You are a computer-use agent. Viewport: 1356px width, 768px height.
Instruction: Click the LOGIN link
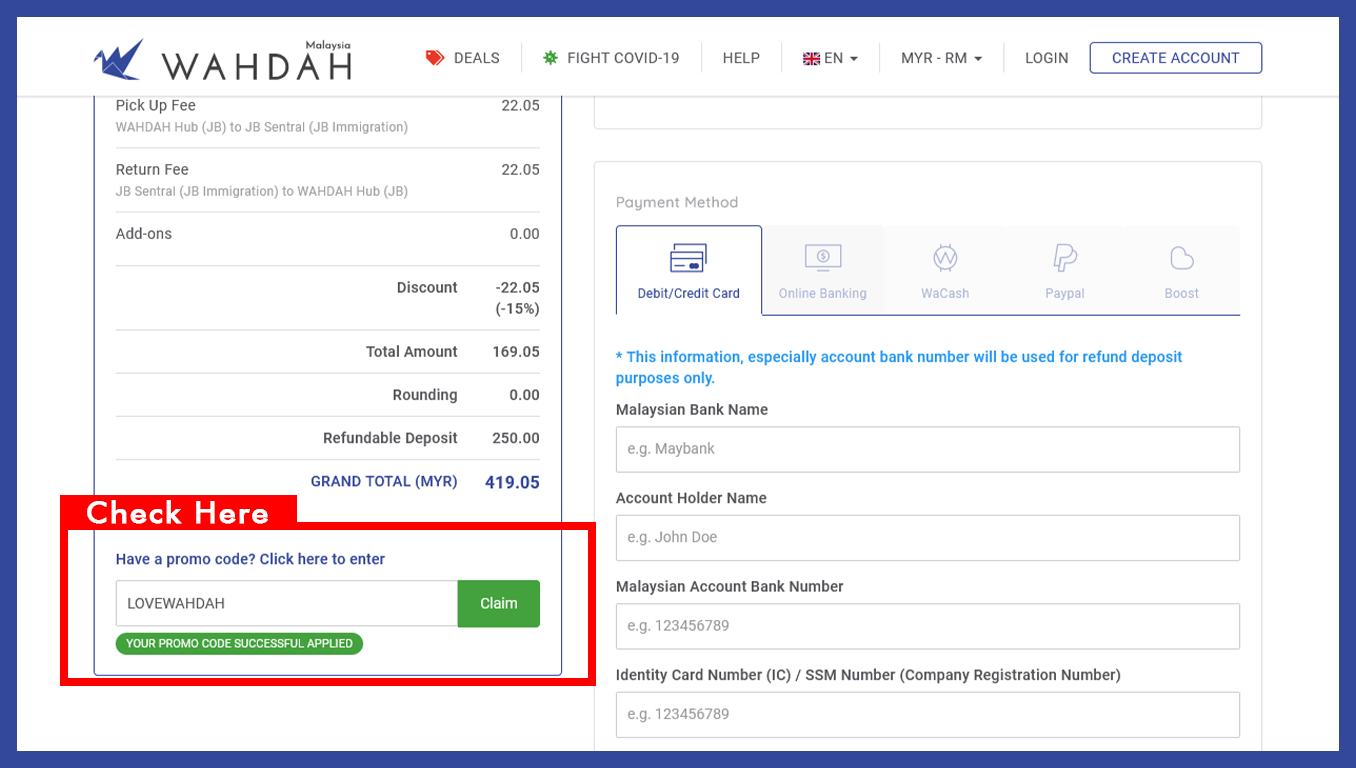click(x=1046, y=58)
